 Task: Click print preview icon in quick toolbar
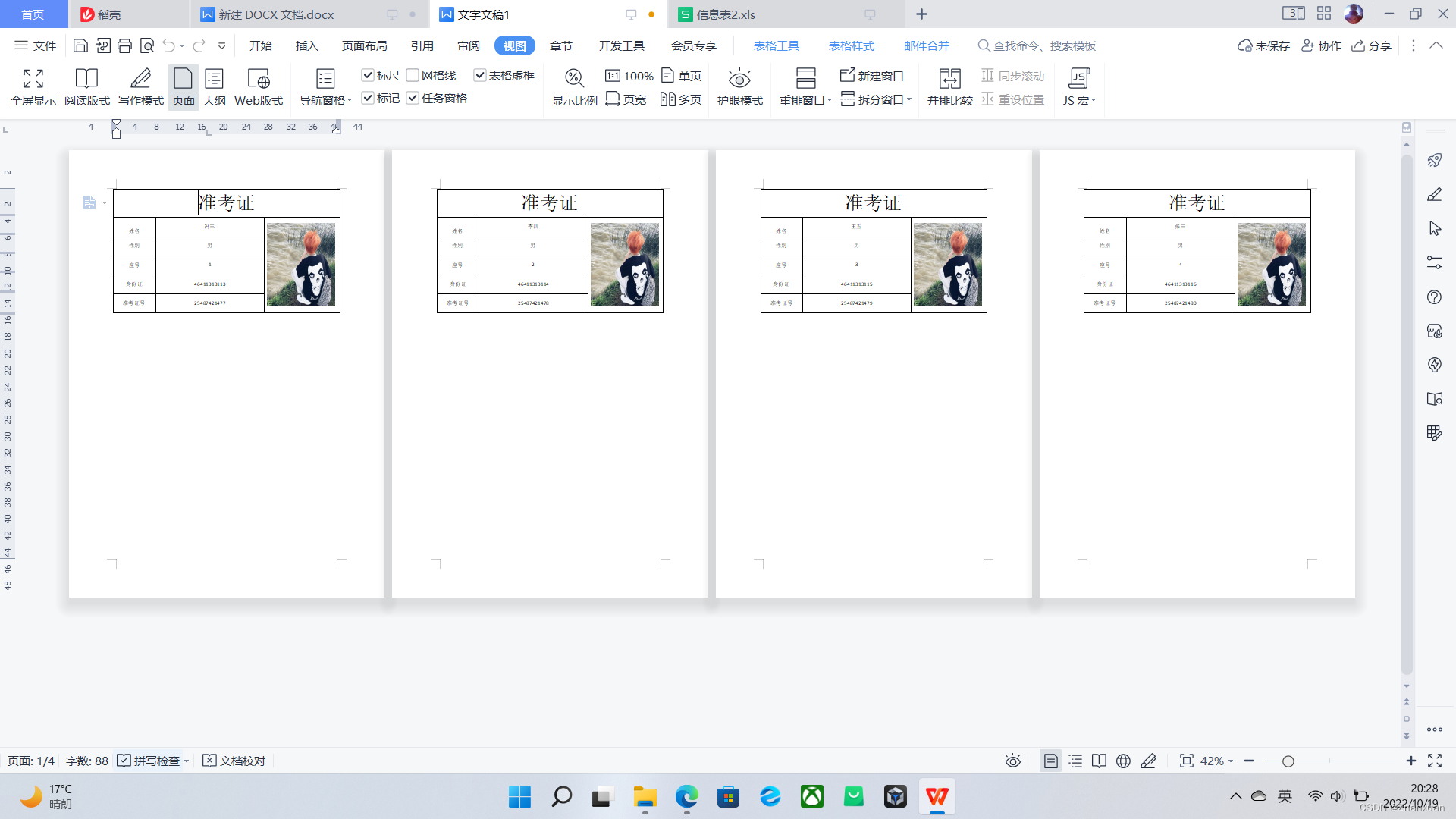(147, 46)
